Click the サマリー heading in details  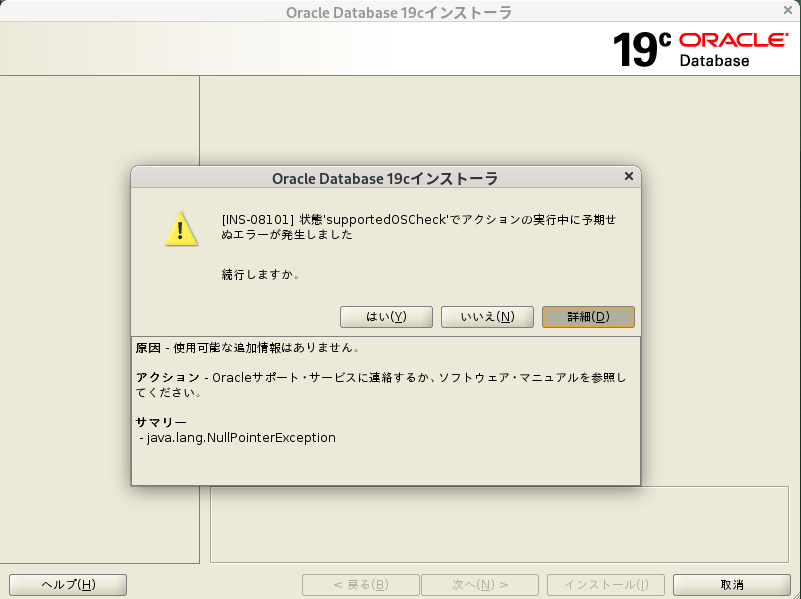[161, 422]
